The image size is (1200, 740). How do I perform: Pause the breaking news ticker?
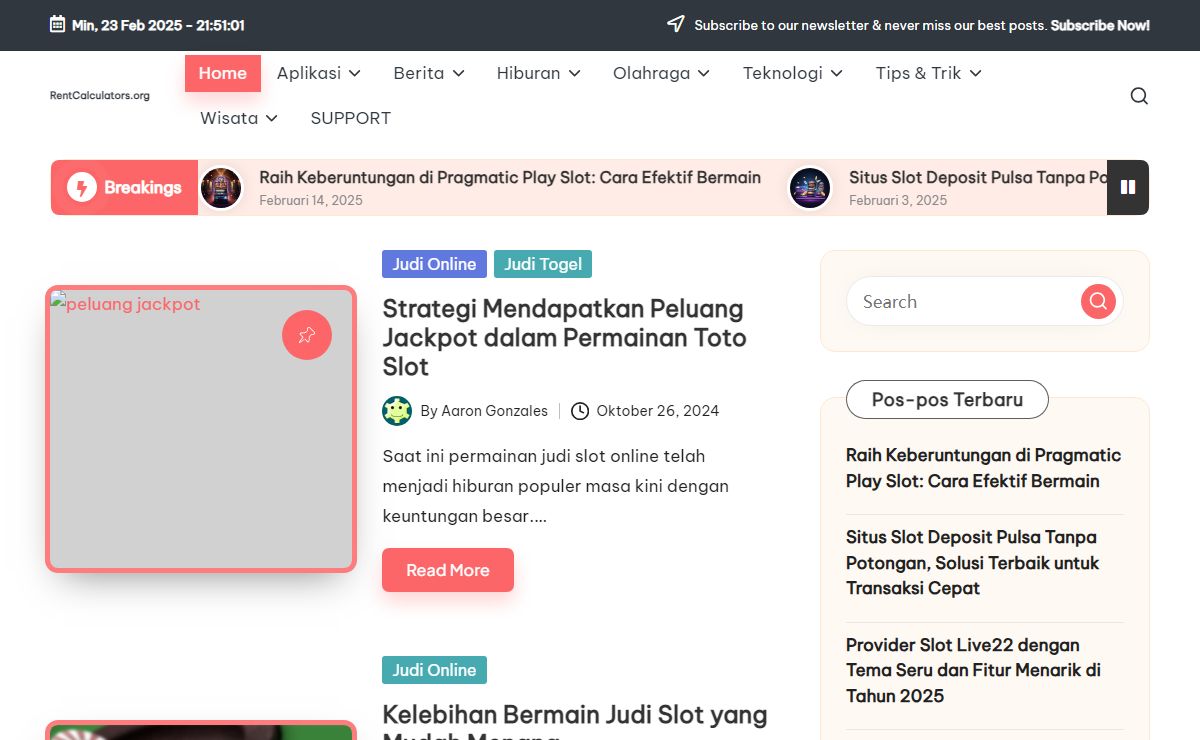[1128, 187]
